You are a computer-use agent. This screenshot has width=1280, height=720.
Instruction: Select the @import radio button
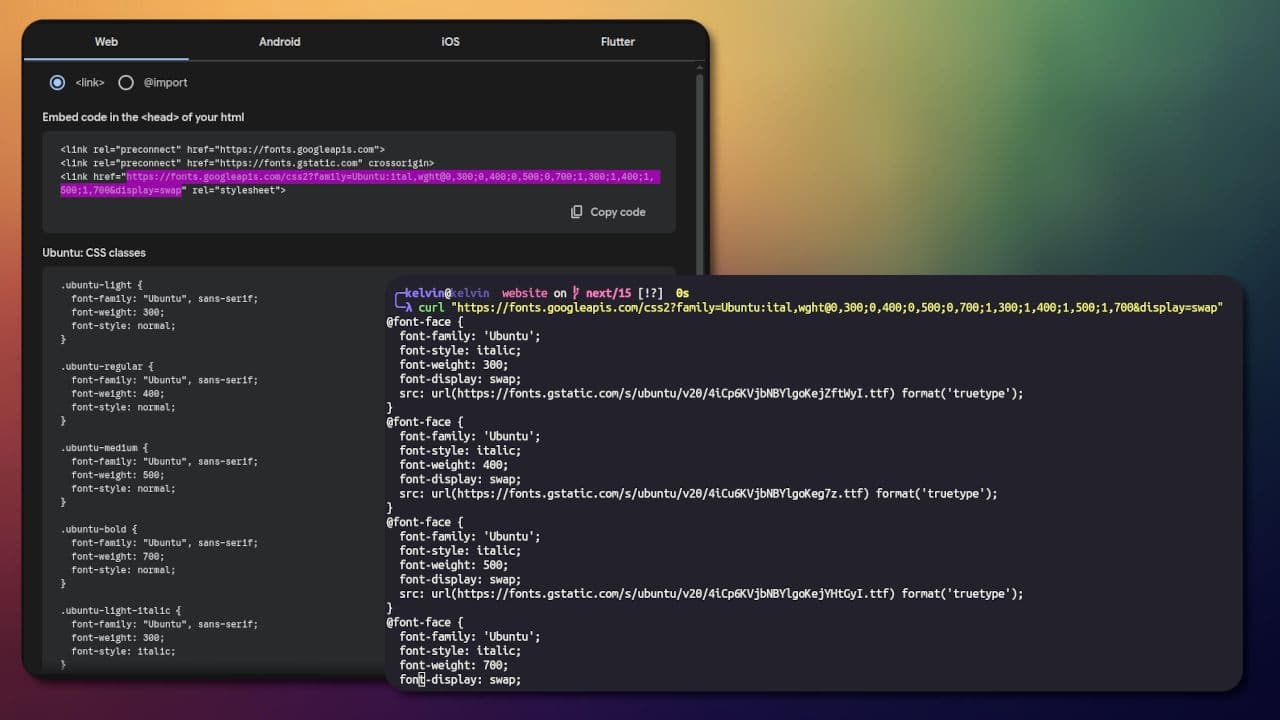[x=126, y=82]
